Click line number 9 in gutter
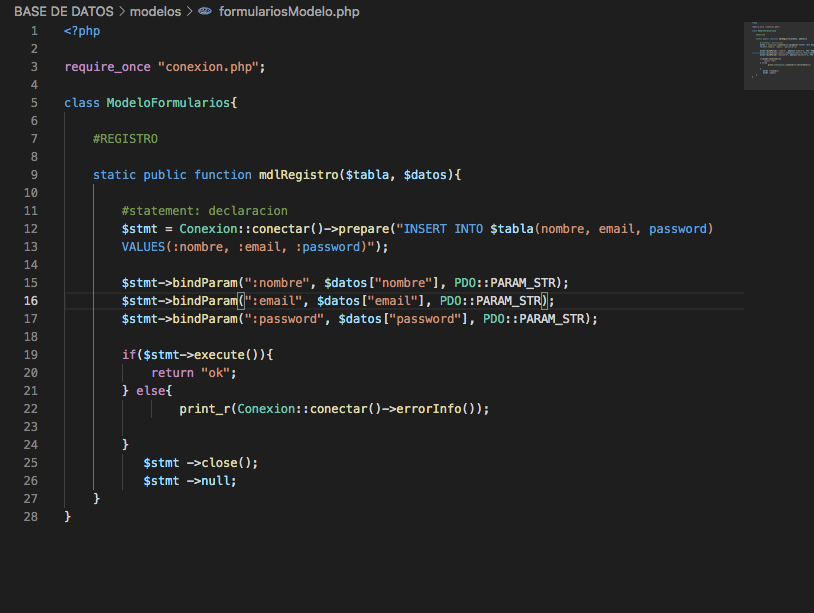 [x=34, y=175]
